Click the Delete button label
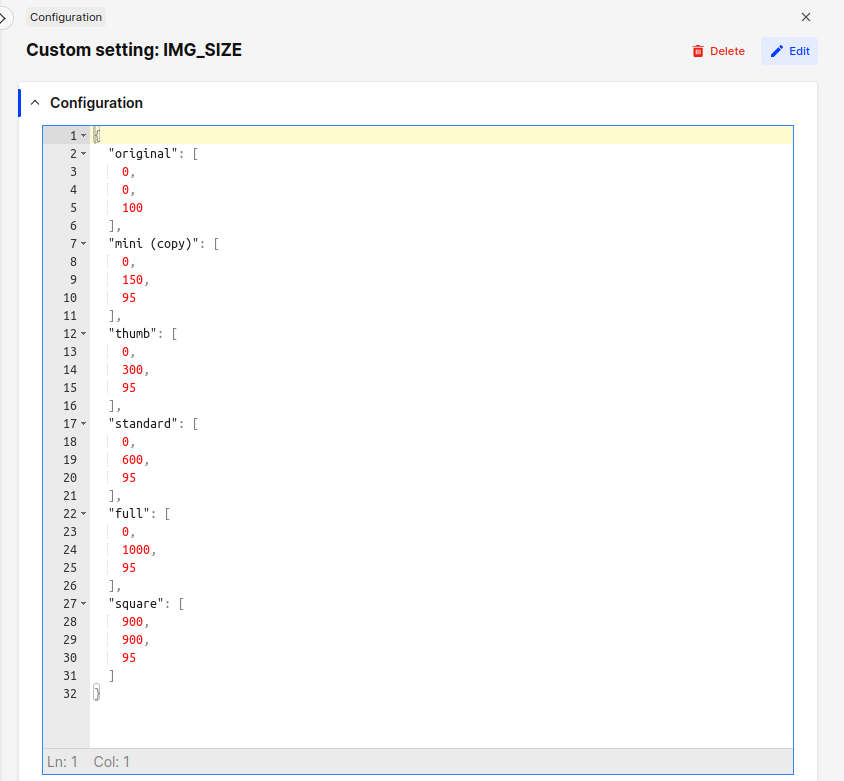 pos(727,51)
